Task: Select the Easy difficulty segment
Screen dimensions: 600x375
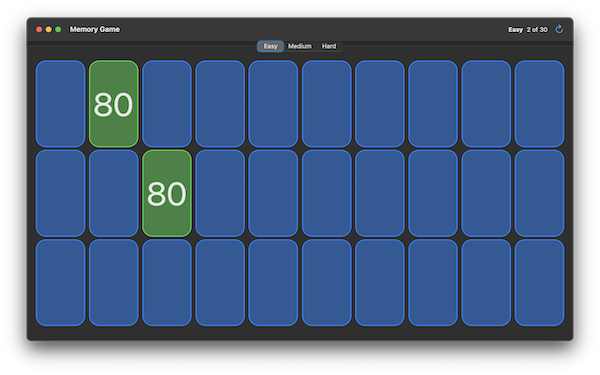Action: coord(271,46)
